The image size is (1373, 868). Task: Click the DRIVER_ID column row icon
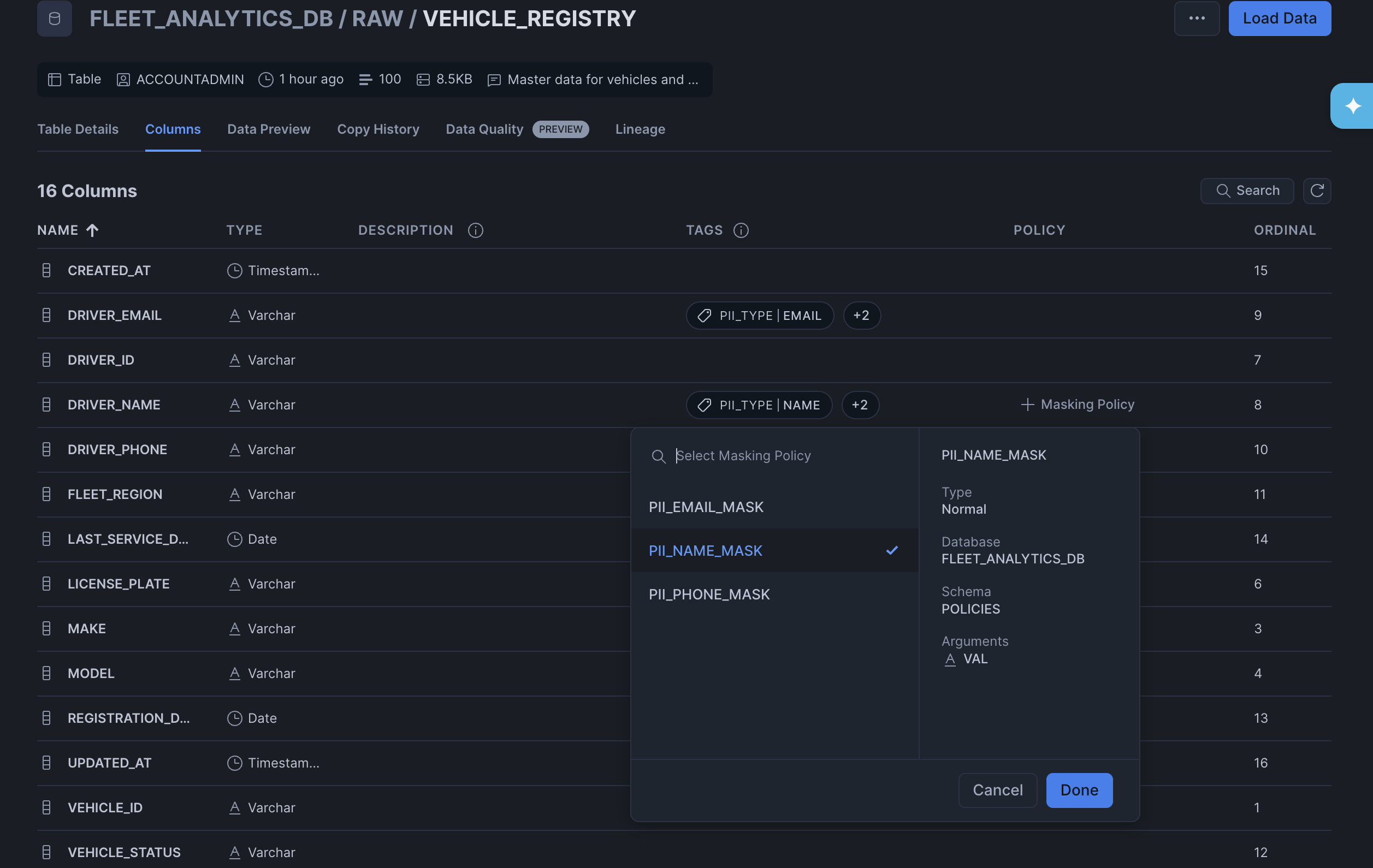tap(47, 360)
